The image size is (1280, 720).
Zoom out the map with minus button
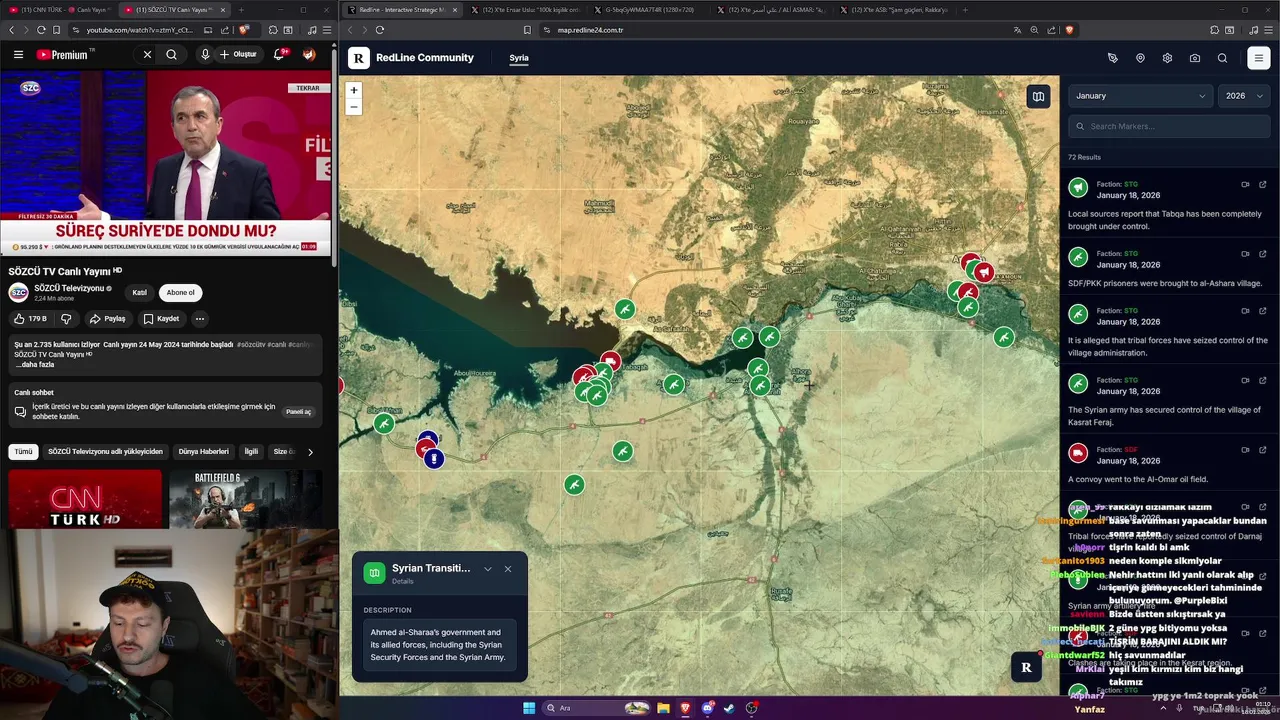point(353,106)
